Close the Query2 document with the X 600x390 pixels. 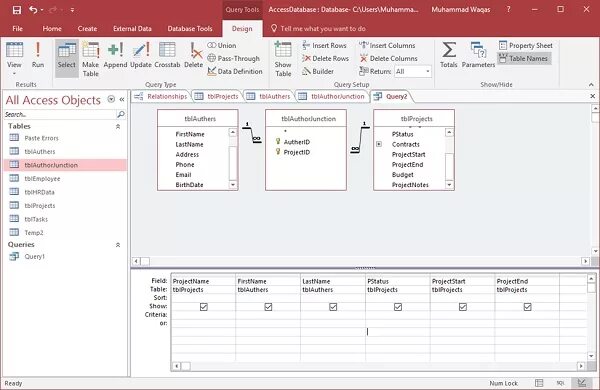coord(592,96)
